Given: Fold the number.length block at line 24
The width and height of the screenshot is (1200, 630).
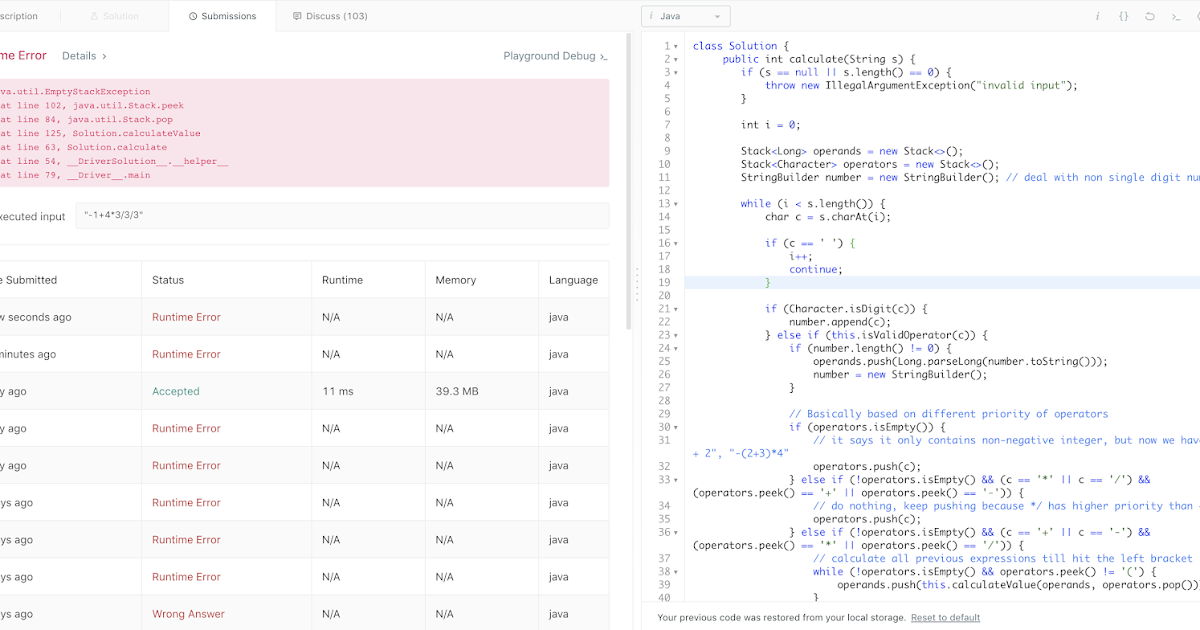Looking at the screenshot, I should pos(677,348).
